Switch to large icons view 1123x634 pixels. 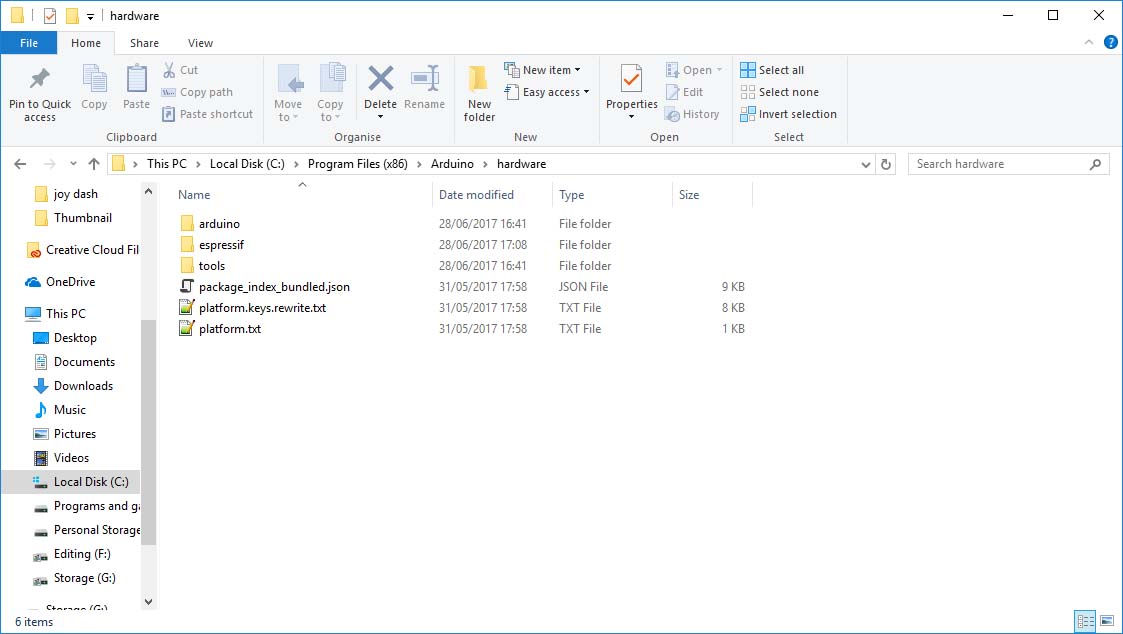[1107, 621]
